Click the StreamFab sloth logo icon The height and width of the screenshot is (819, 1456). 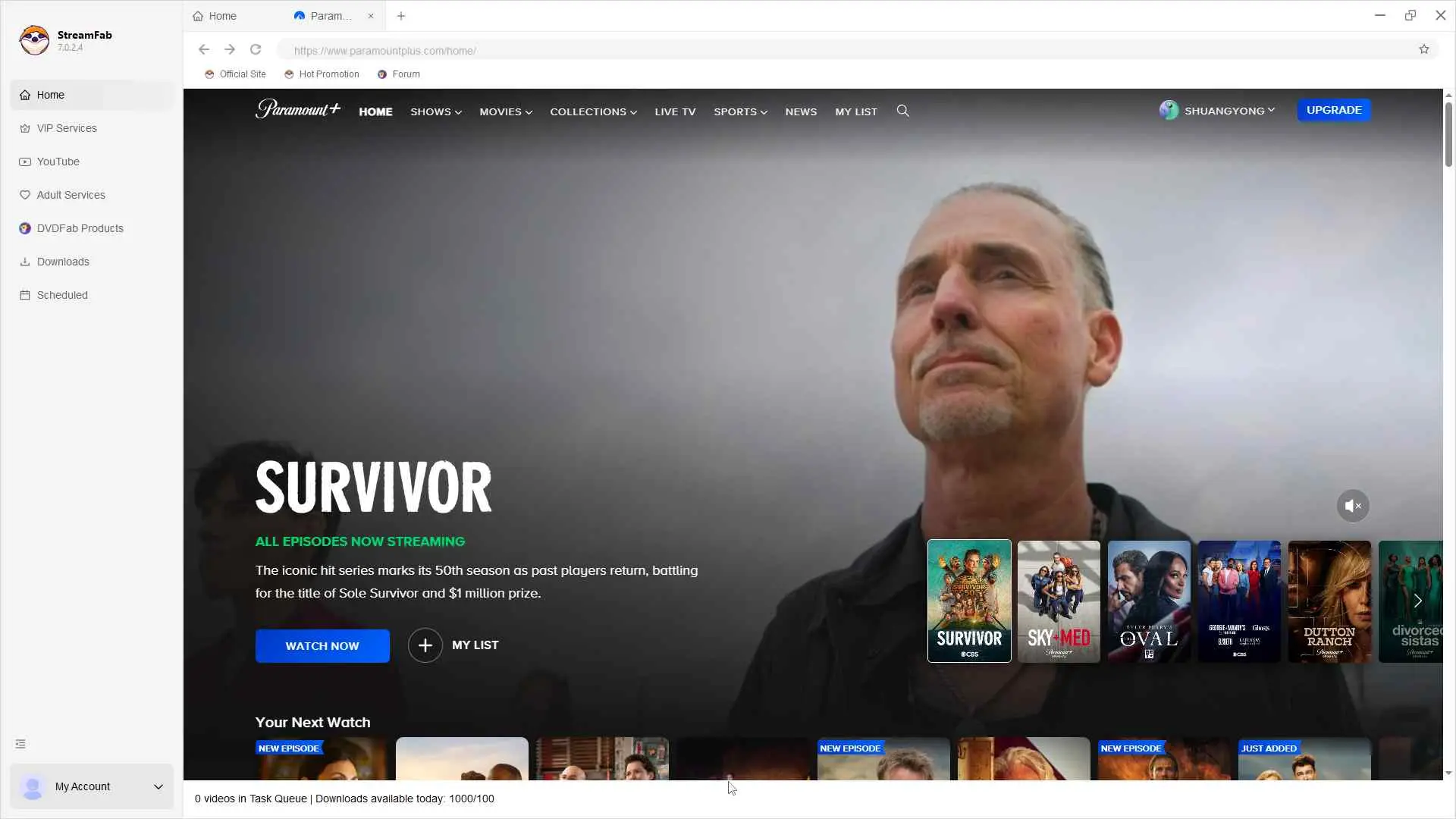tap(34, 40)
